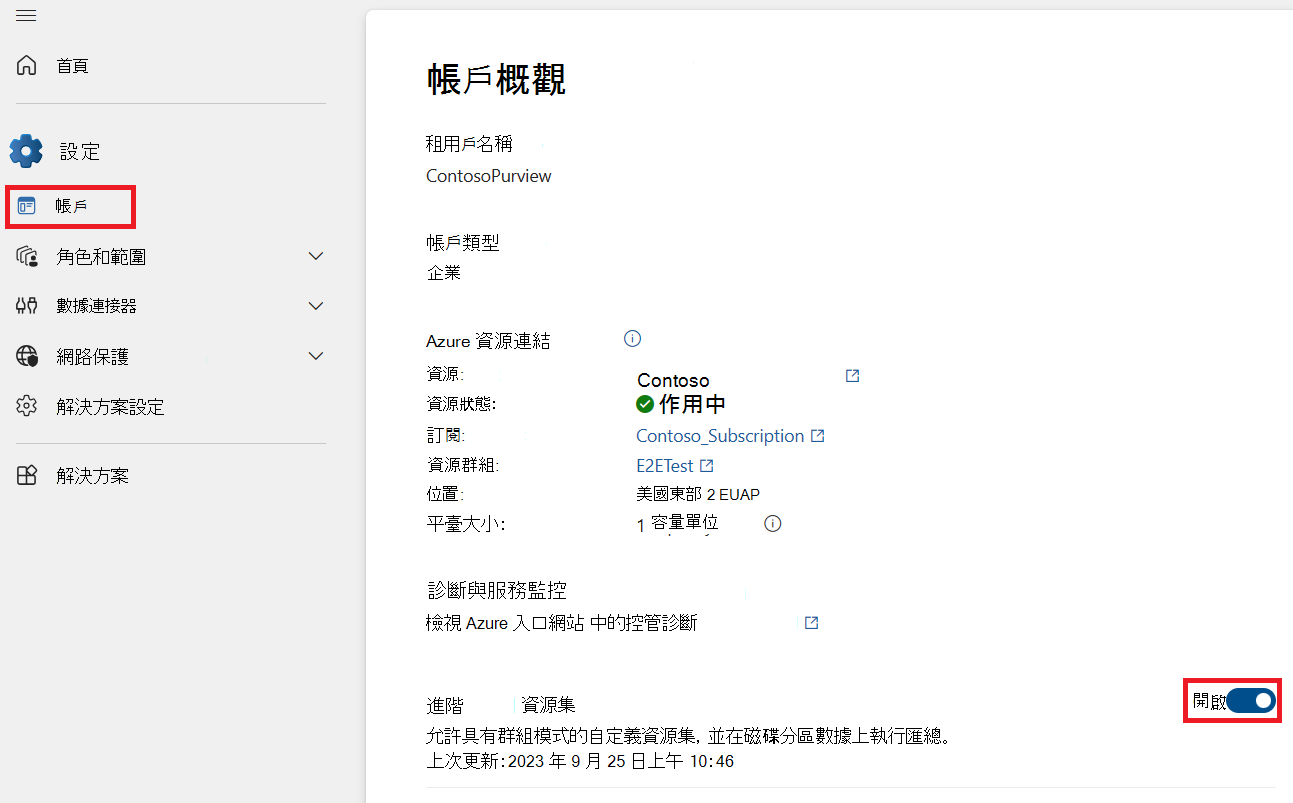Click 檢視 Azure 入口網站 中的控管診斷 link
1293x803 pixels.
(561, 623)
